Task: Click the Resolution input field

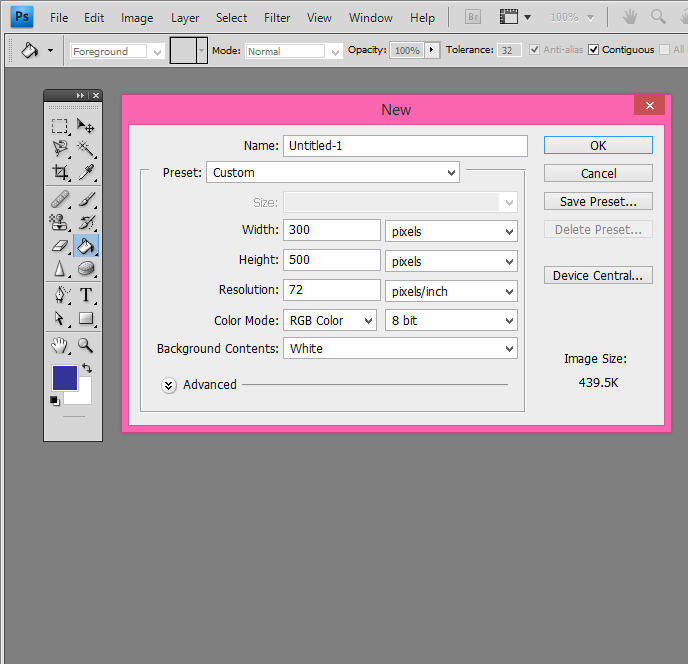Action: click(x=332, y=290)
